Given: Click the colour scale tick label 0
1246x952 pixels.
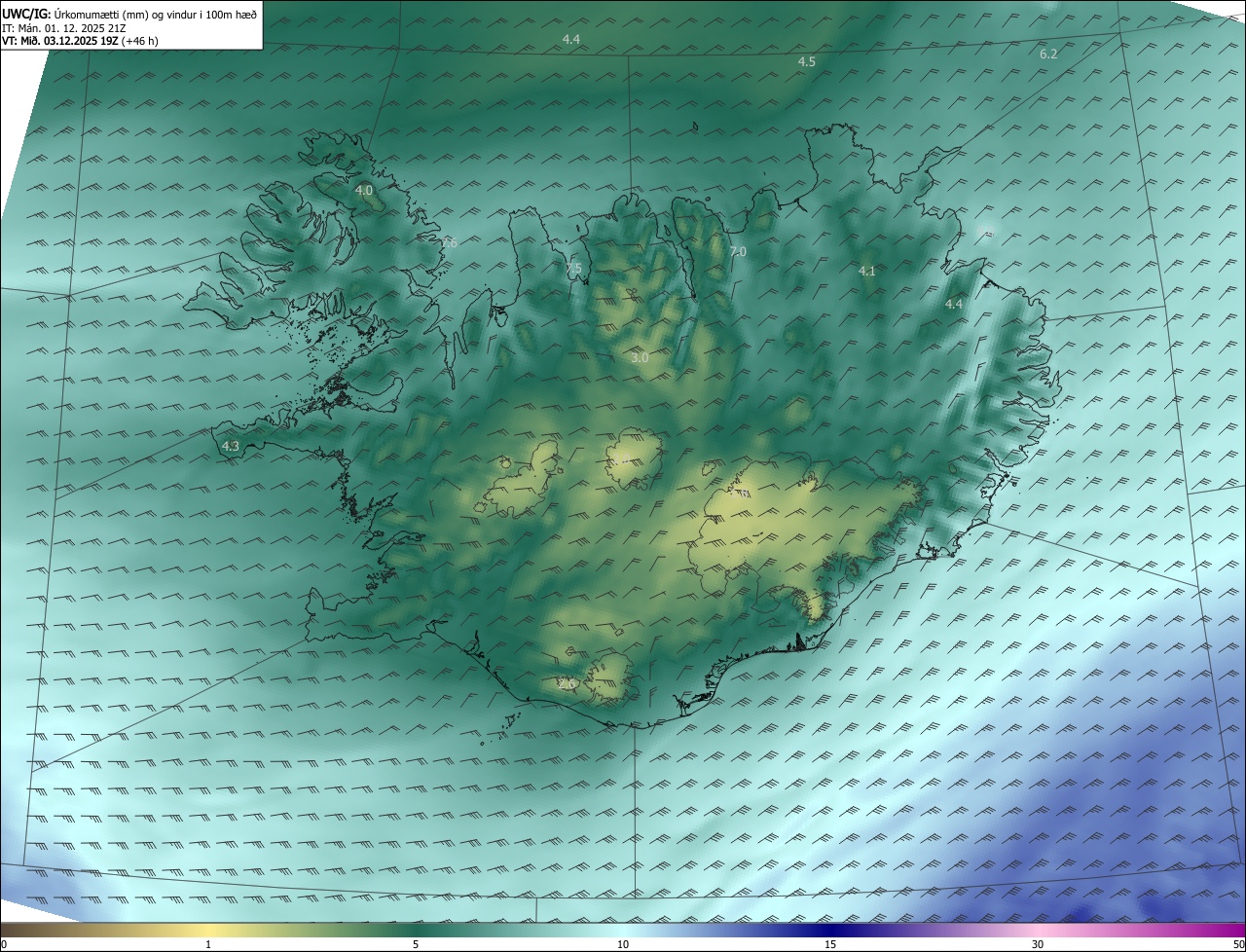Looking at the screenshot, I should tap(4, 944).
